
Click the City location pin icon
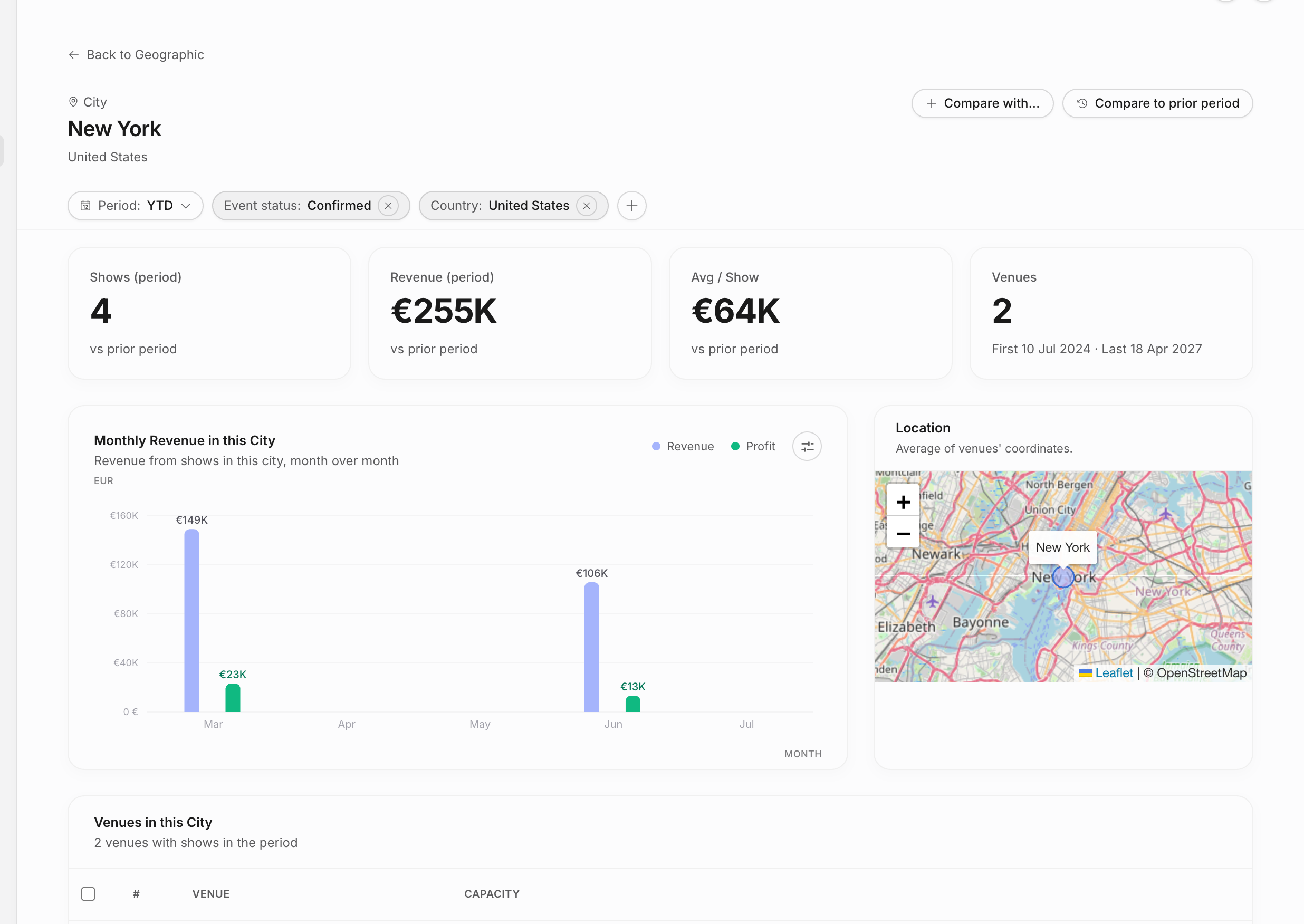point(73,102)
